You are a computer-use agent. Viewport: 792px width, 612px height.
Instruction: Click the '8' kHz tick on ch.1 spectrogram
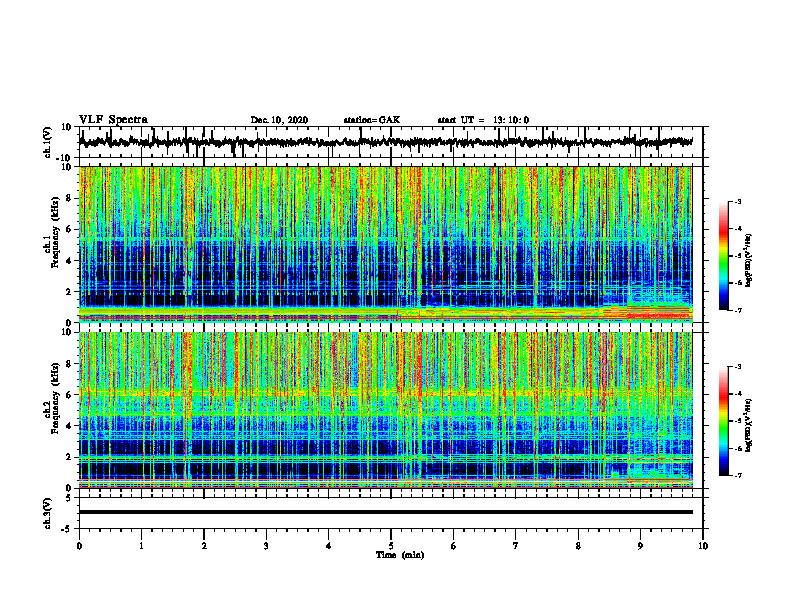(x=69, y=198)
